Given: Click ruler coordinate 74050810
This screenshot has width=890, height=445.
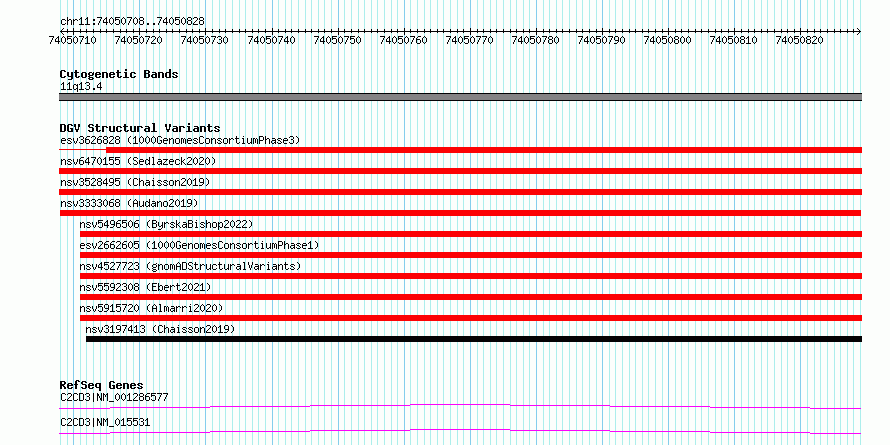Looking at the screenshot, I should (x=734, y=40).
